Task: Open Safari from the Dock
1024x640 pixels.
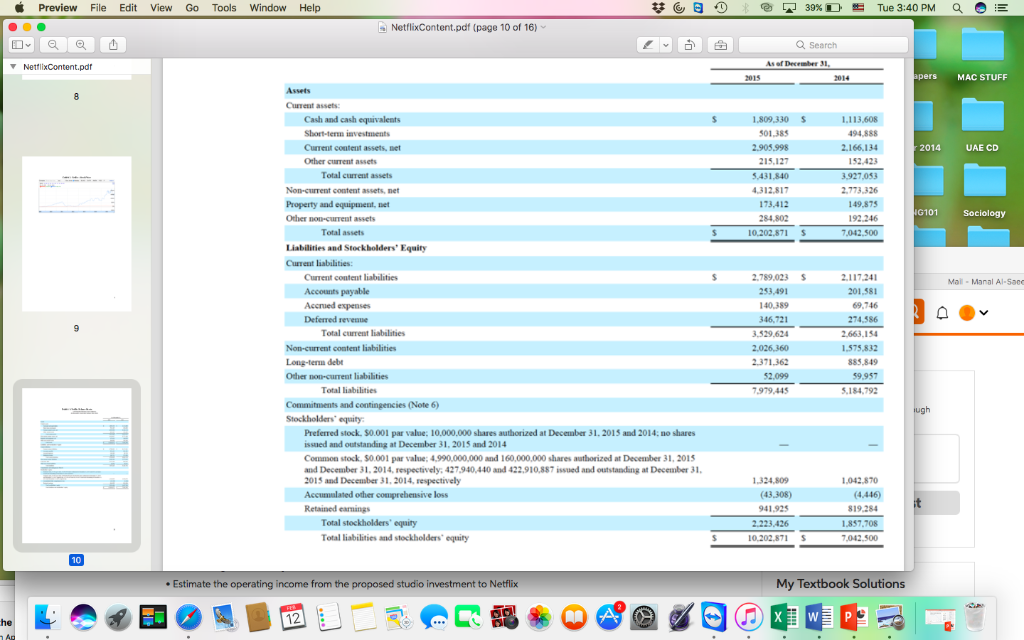Action: point(188,618)
